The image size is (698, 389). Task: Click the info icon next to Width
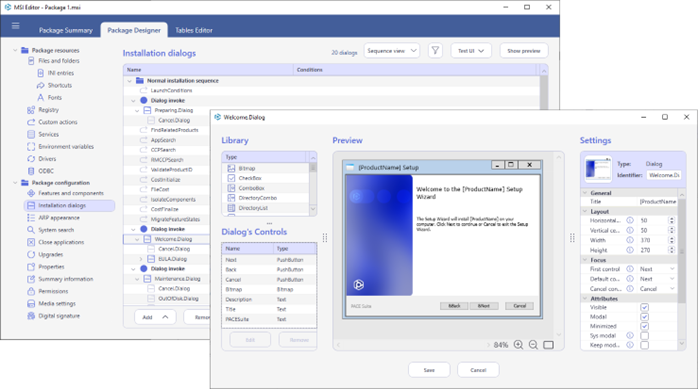coord(630,240)
